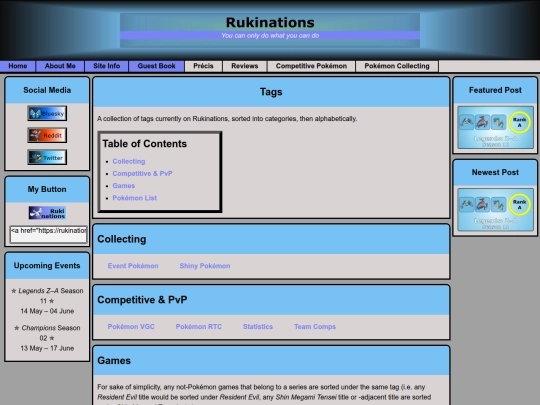Open the About Me nav tab
Screen dimensions: 540x405
pyautogui.click(x=60, y=66)
